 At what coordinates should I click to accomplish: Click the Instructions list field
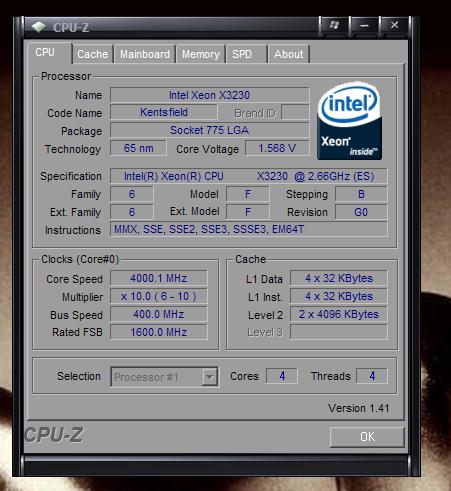click(249, 229)
